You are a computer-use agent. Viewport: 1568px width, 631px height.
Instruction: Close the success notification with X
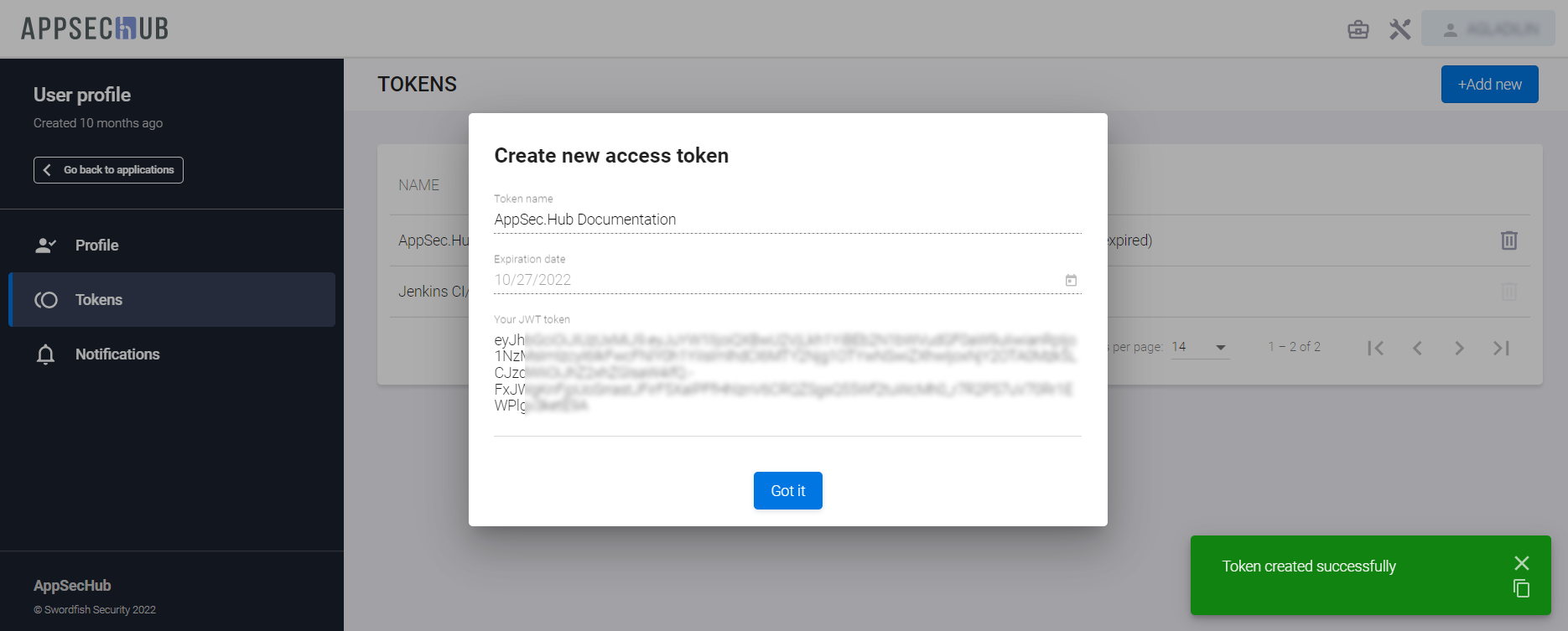tap(1522, 563)
